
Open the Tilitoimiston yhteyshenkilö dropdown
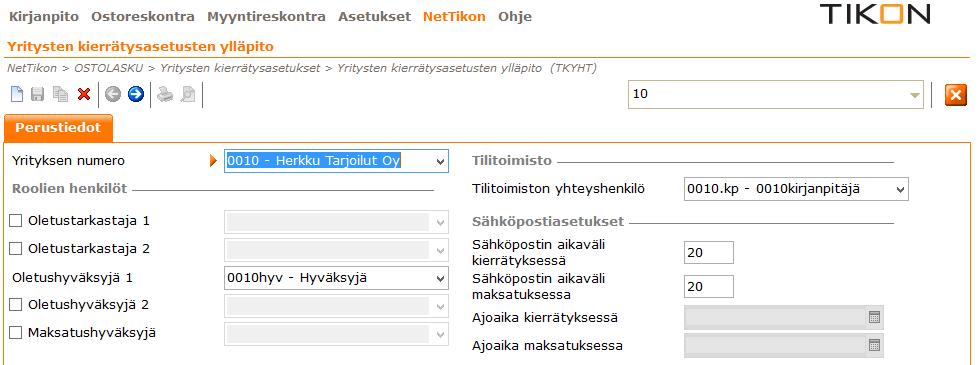tap(900, 189)
